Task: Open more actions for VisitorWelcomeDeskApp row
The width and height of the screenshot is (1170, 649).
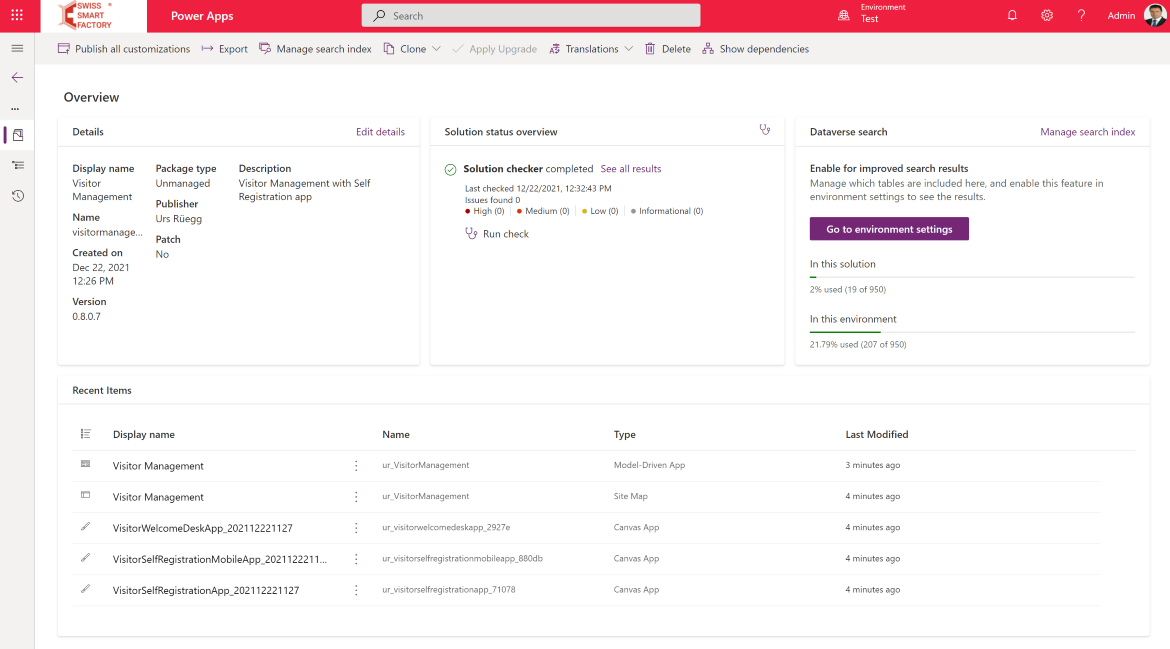Action: 356,528
